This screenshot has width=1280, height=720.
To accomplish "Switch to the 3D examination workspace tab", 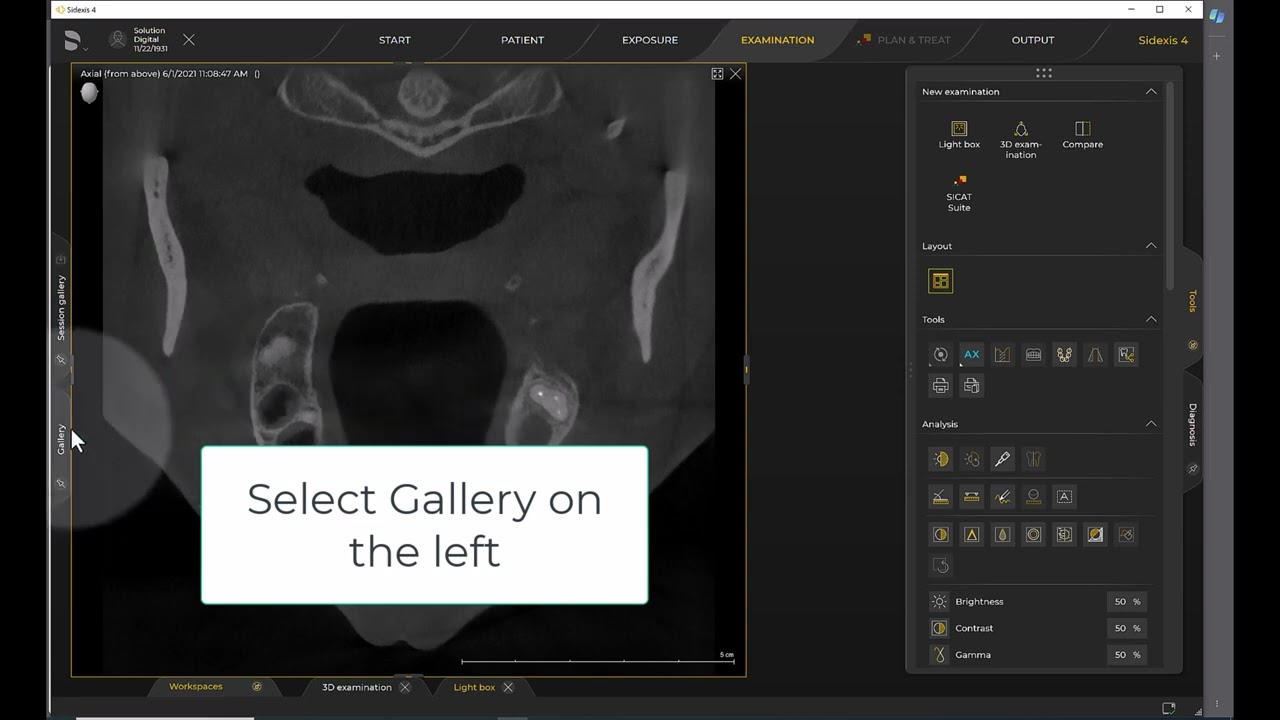I will pos(357,687).
